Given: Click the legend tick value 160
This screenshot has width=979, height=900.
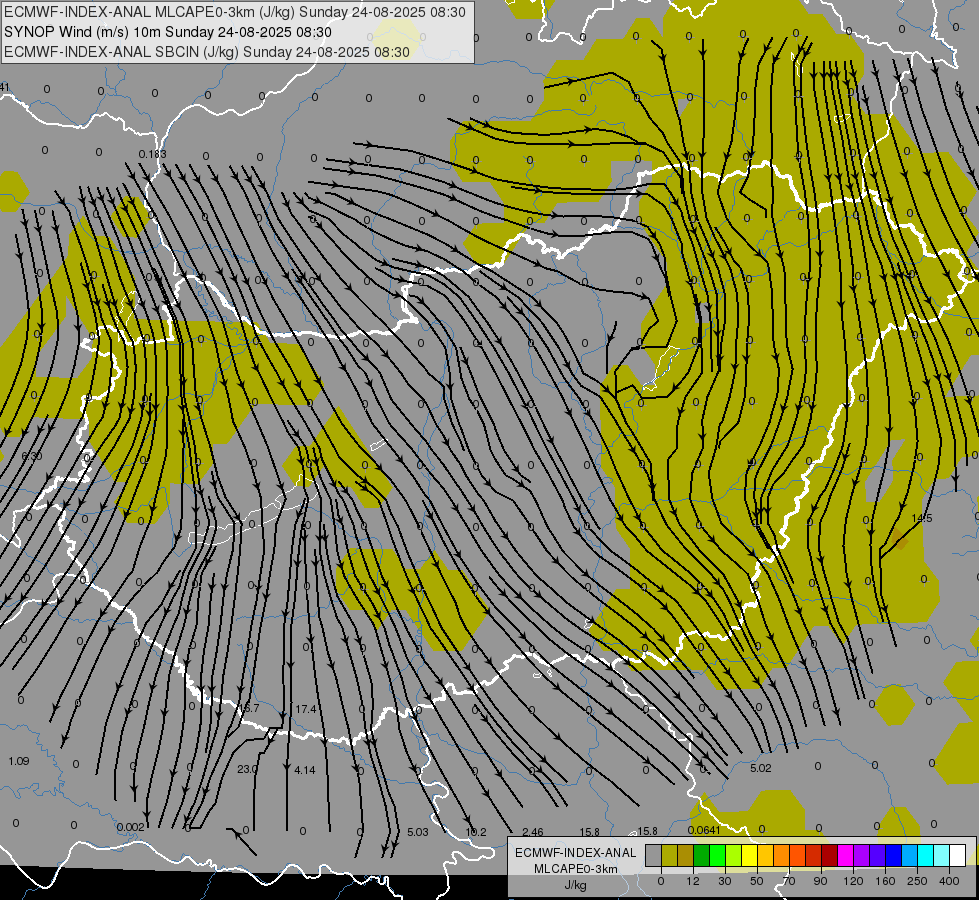Looking at the screenshot, I should [885, 881].
